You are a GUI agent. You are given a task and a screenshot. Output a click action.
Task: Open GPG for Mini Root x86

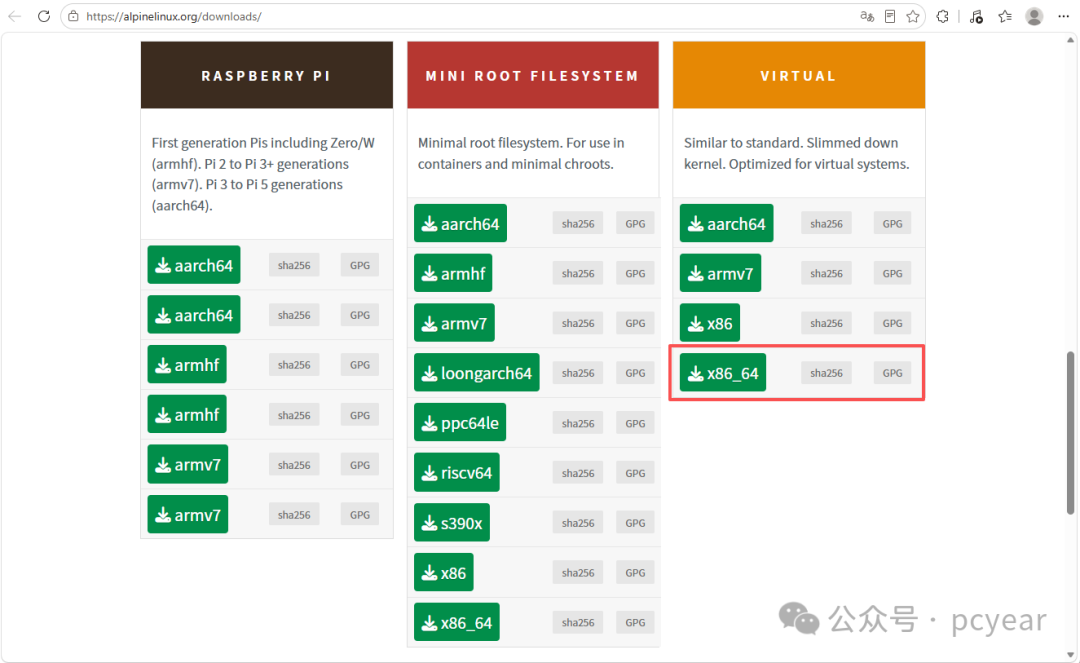click(635, 572)
